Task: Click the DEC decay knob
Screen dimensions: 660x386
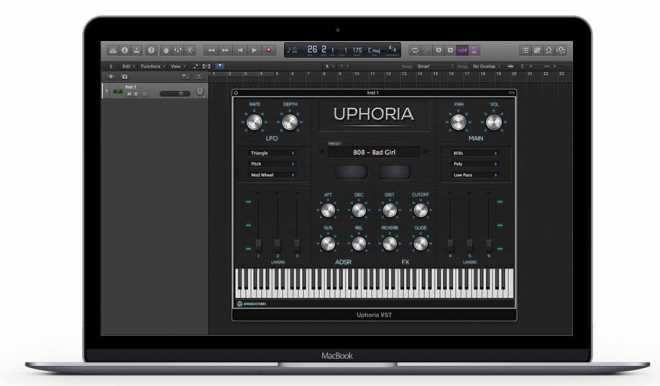Action: pyautogui.click(x=359, y=210)
